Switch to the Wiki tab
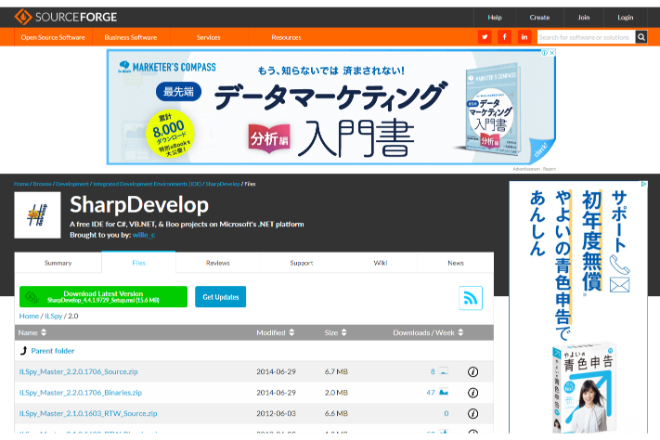Viewport: 660px width, 440px height. click(x=380, y=263)
